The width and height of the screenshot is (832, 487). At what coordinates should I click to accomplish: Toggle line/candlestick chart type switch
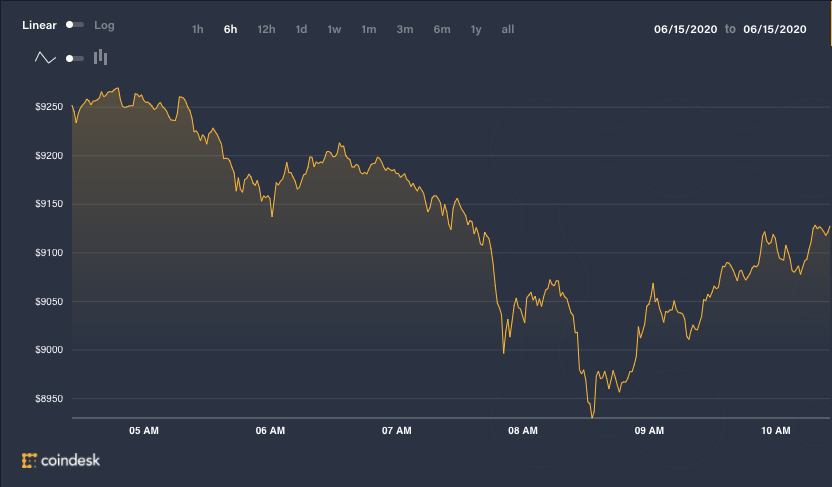pos(75,58)
